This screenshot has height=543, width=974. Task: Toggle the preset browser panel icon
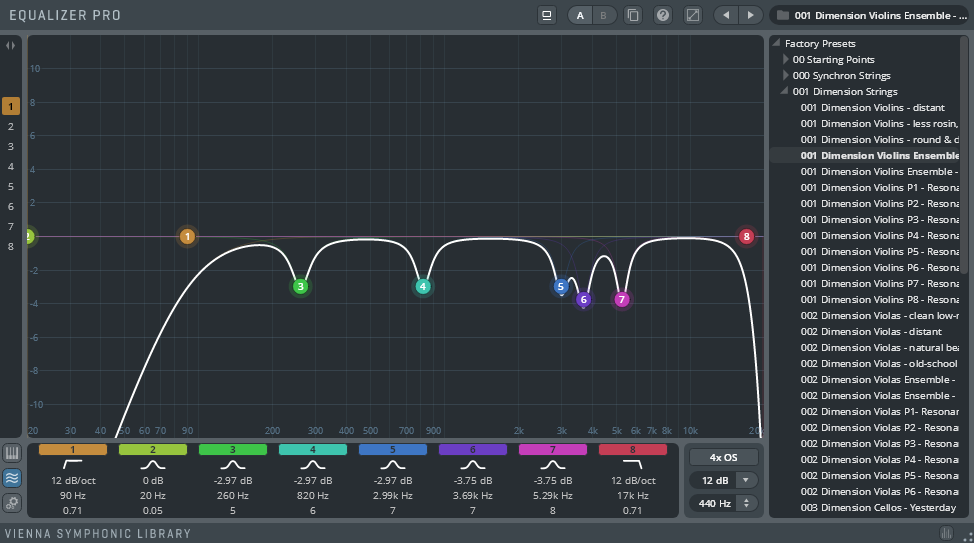click(x=547, y=16)
